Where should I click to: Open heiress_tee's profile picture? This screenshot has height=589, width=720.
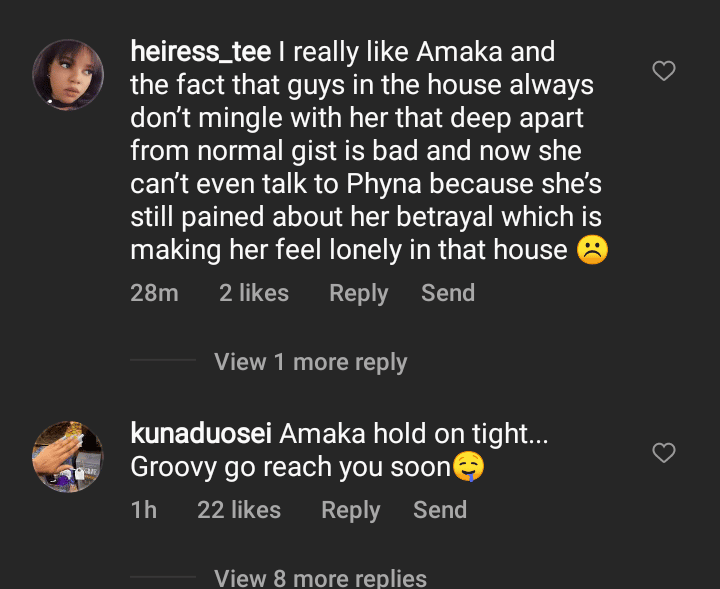pyautogui.click(x=68, y=75)
